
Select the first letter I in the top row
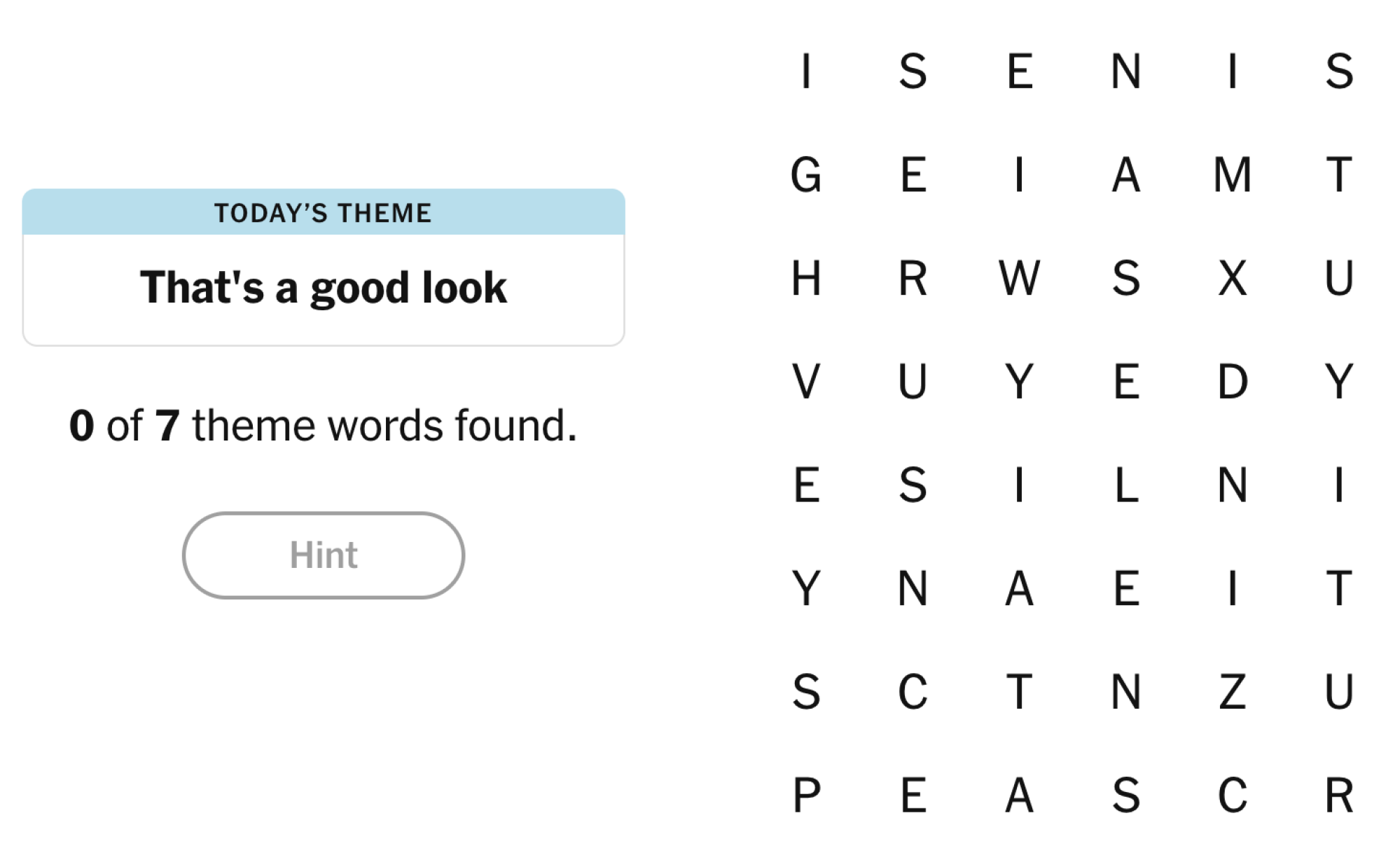[806, 72]
